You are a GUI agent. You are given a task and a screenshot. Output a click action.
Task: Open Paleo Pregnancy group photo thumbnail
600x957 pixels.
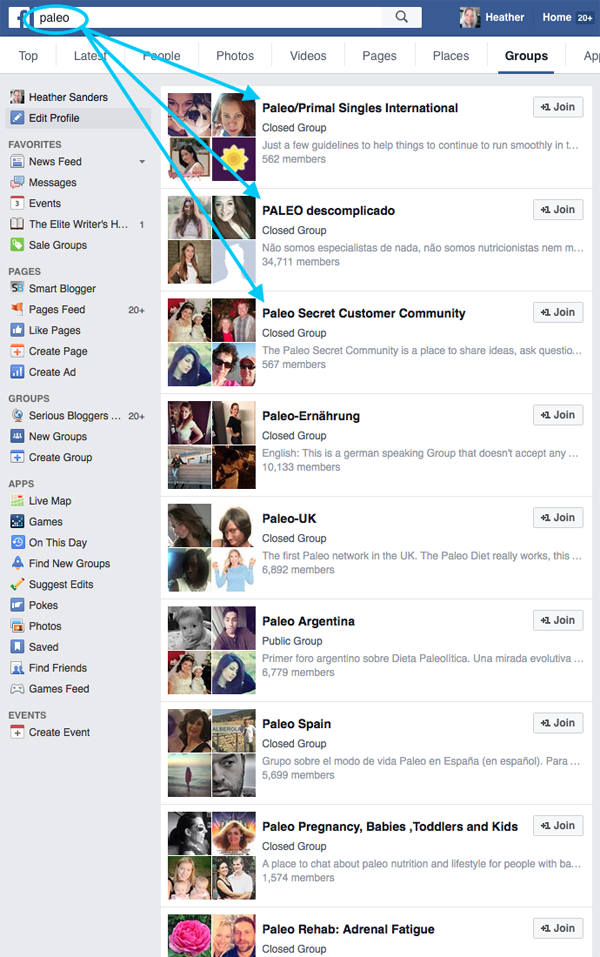[212, 855]
